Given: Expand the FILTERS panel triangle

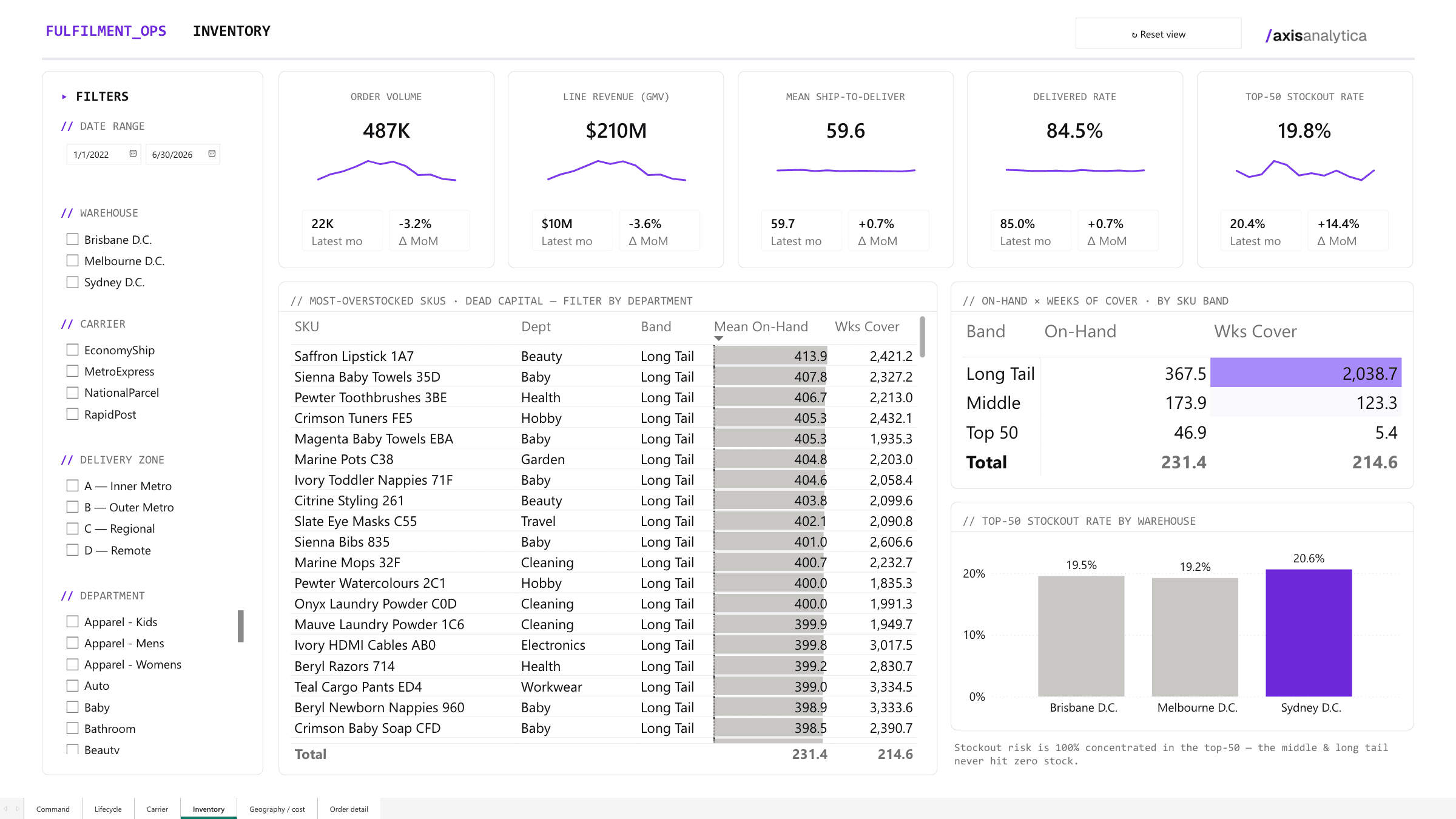Looking at the screenshot, I should pos(64,96).
